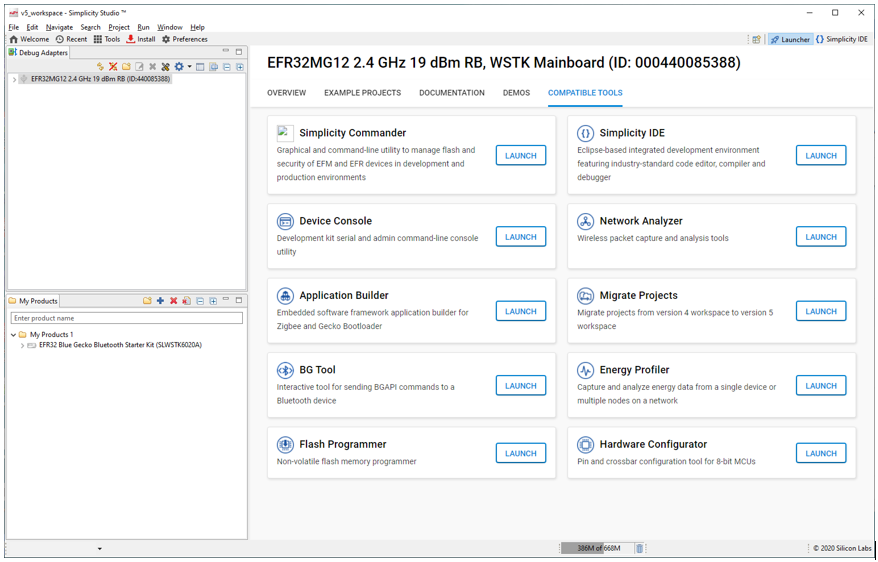Viewport: 878px width, 562px height.
Task: Click the table columns icon in Debug Adapters
Action: (200, 67)
